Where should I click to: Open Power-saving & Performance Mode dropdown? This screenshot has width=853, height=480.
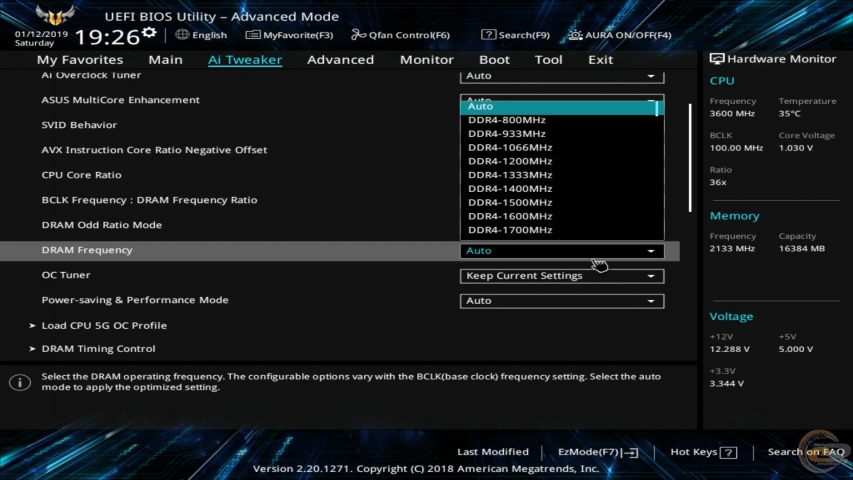coord(562,301)
